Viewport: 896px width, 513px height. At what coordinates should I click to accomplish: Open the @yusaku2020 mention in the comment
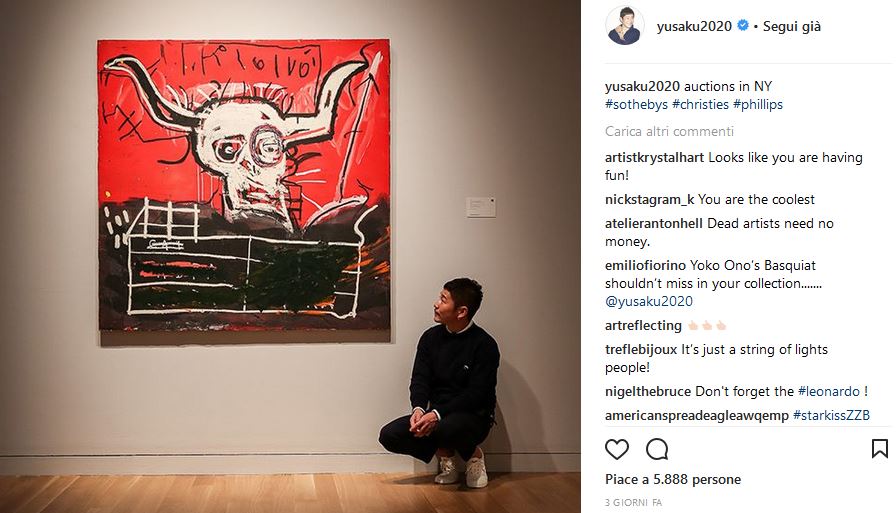click(x=649, y=302)
